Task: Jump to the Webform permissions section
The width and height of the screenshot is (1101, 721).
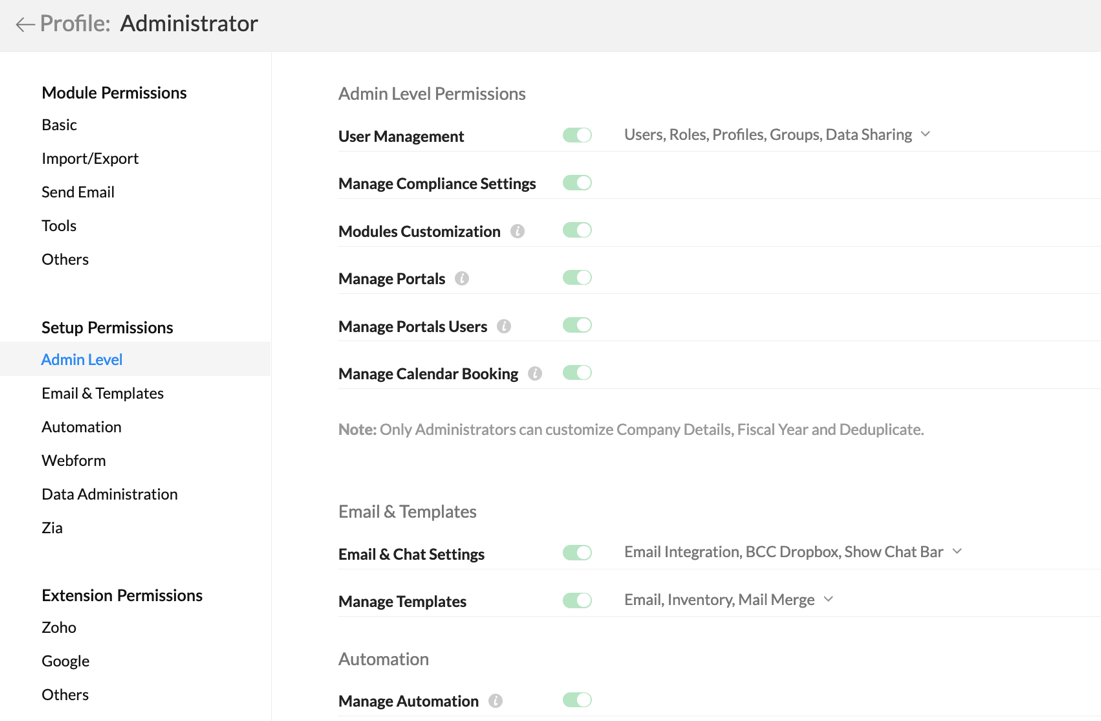Action: pos(74,461)
